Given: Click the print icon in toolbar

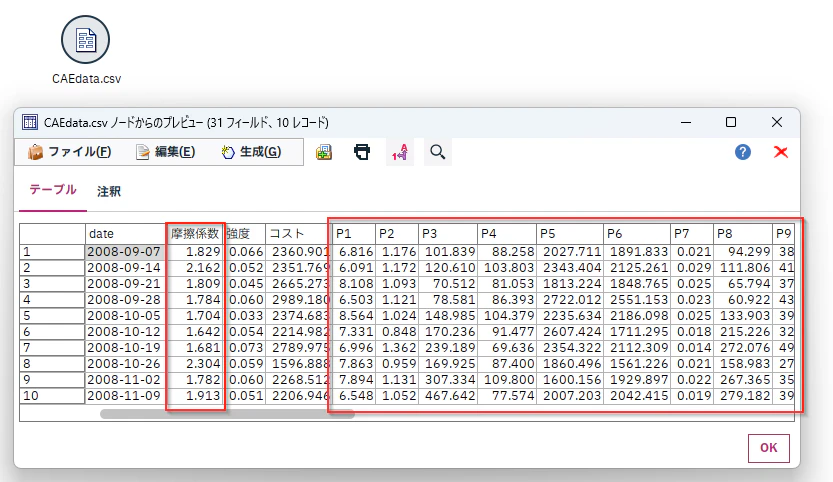Looking at the screenshot, I should pyautogui.click(x=362, y=152).
